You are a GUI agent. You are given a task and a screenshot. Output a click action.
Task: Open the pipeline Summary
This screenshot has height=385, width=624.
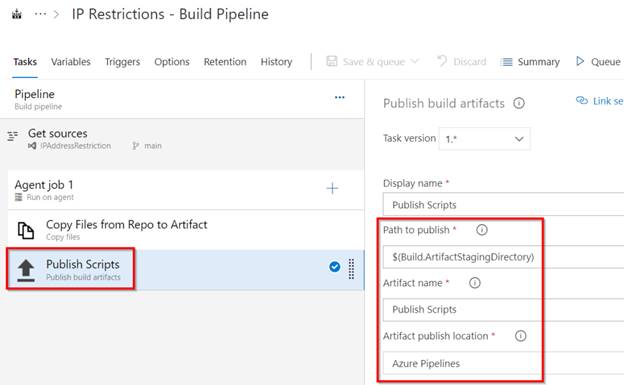[x=538, y=62]
